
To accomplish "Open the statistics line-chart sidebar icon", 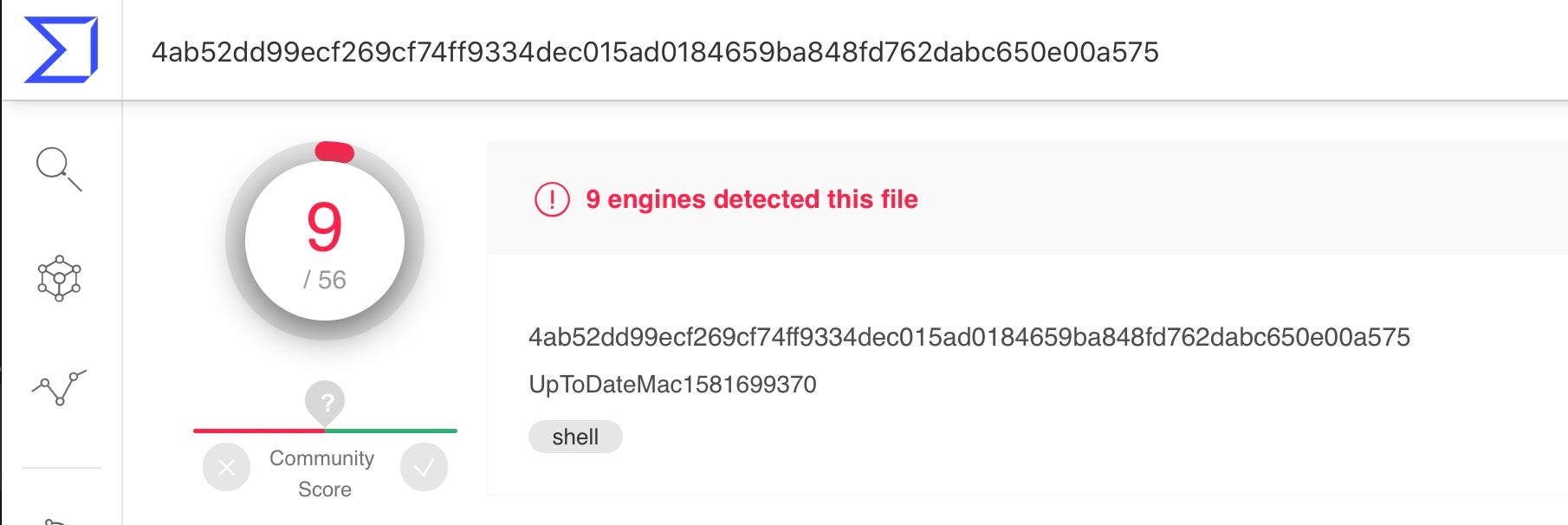I will [59, 387].
